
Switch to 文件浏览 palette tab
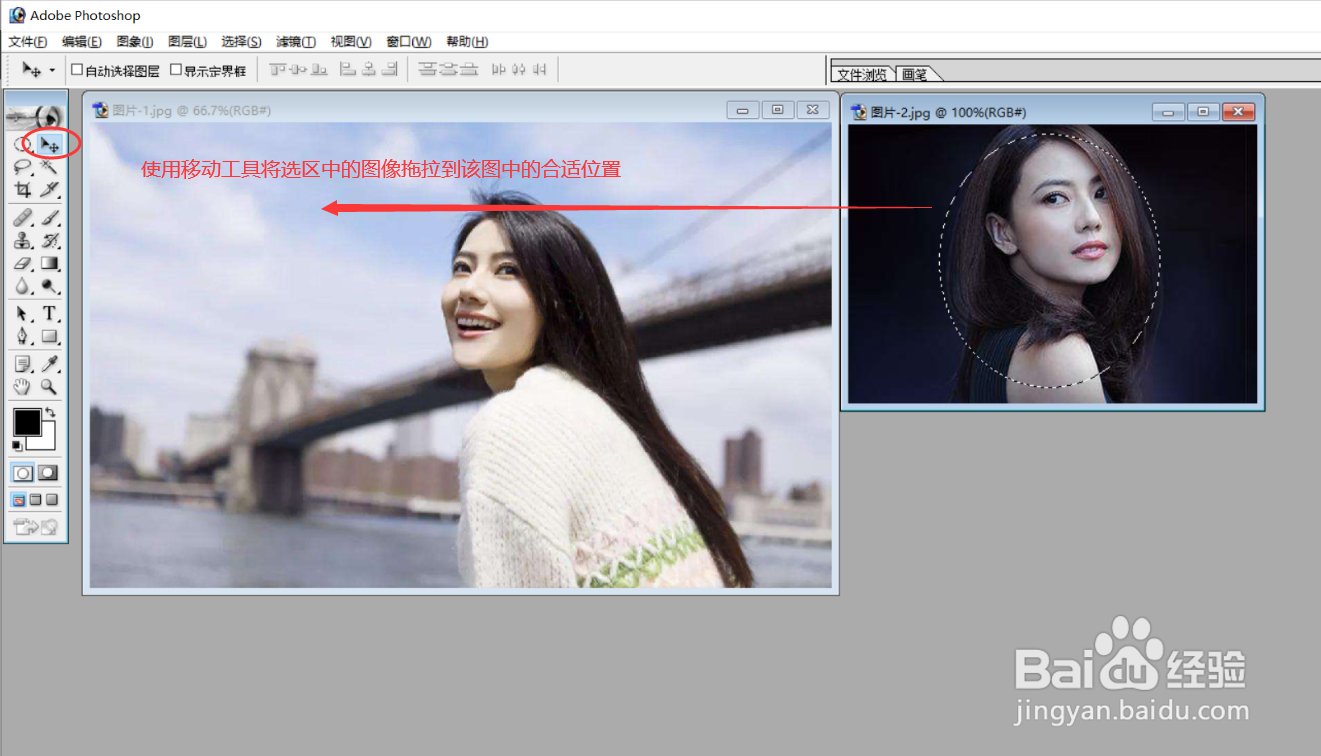tap(862, 74)
